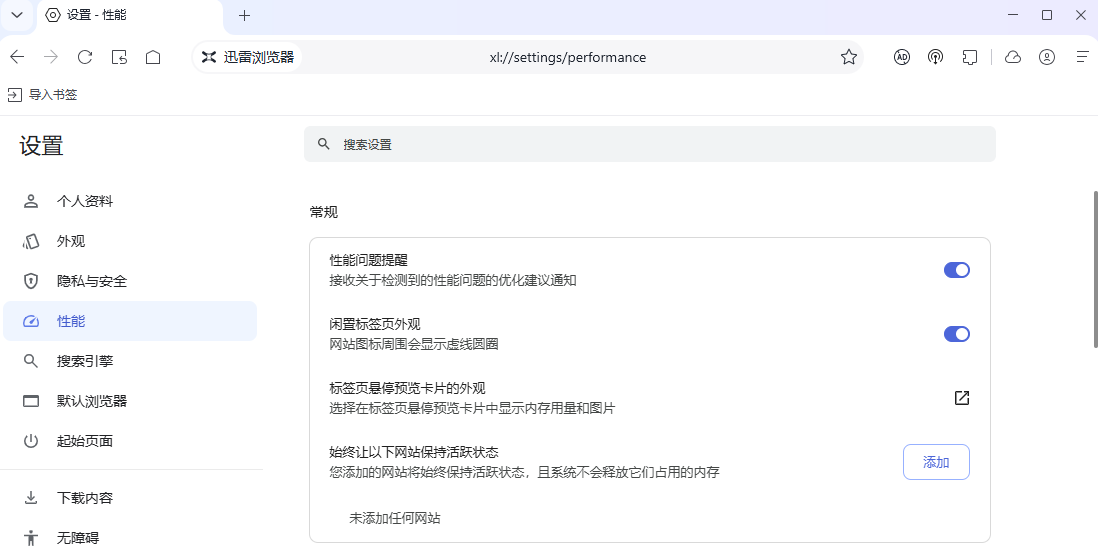The image size is (1098, 549).
Task: Open 隐私与安全 settings section
Action: coord(130,282)
